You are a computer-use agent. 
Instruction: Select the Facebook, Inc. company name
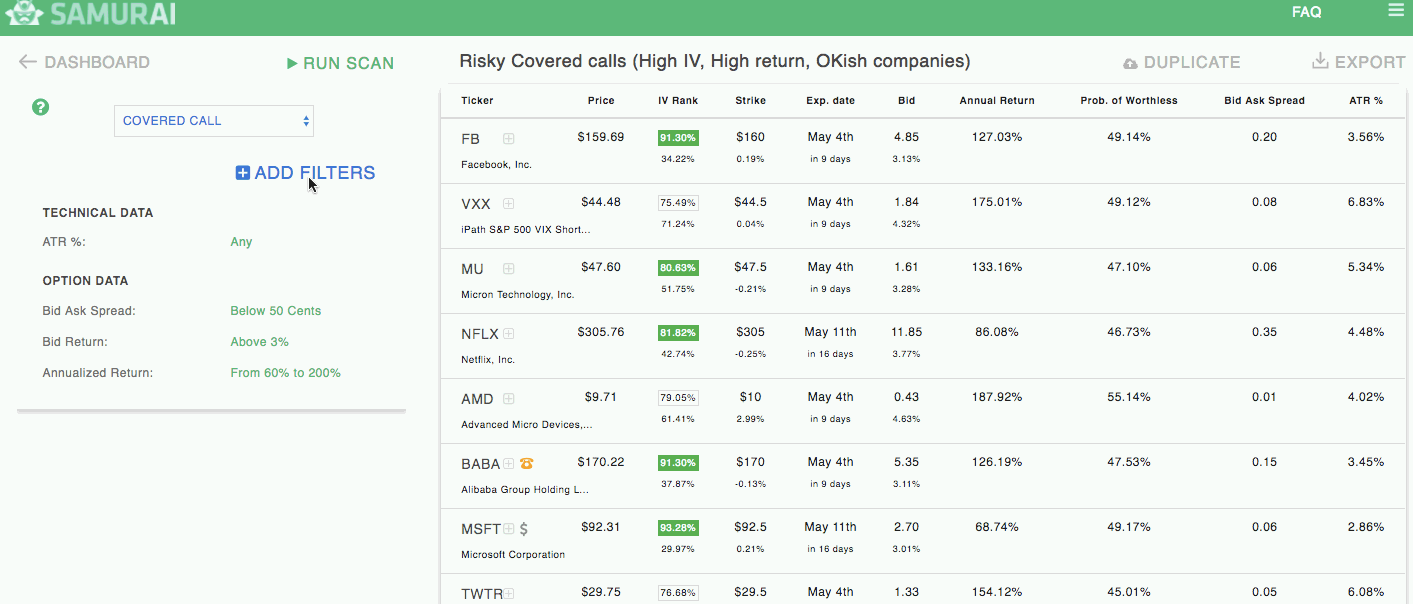(496, 165)
